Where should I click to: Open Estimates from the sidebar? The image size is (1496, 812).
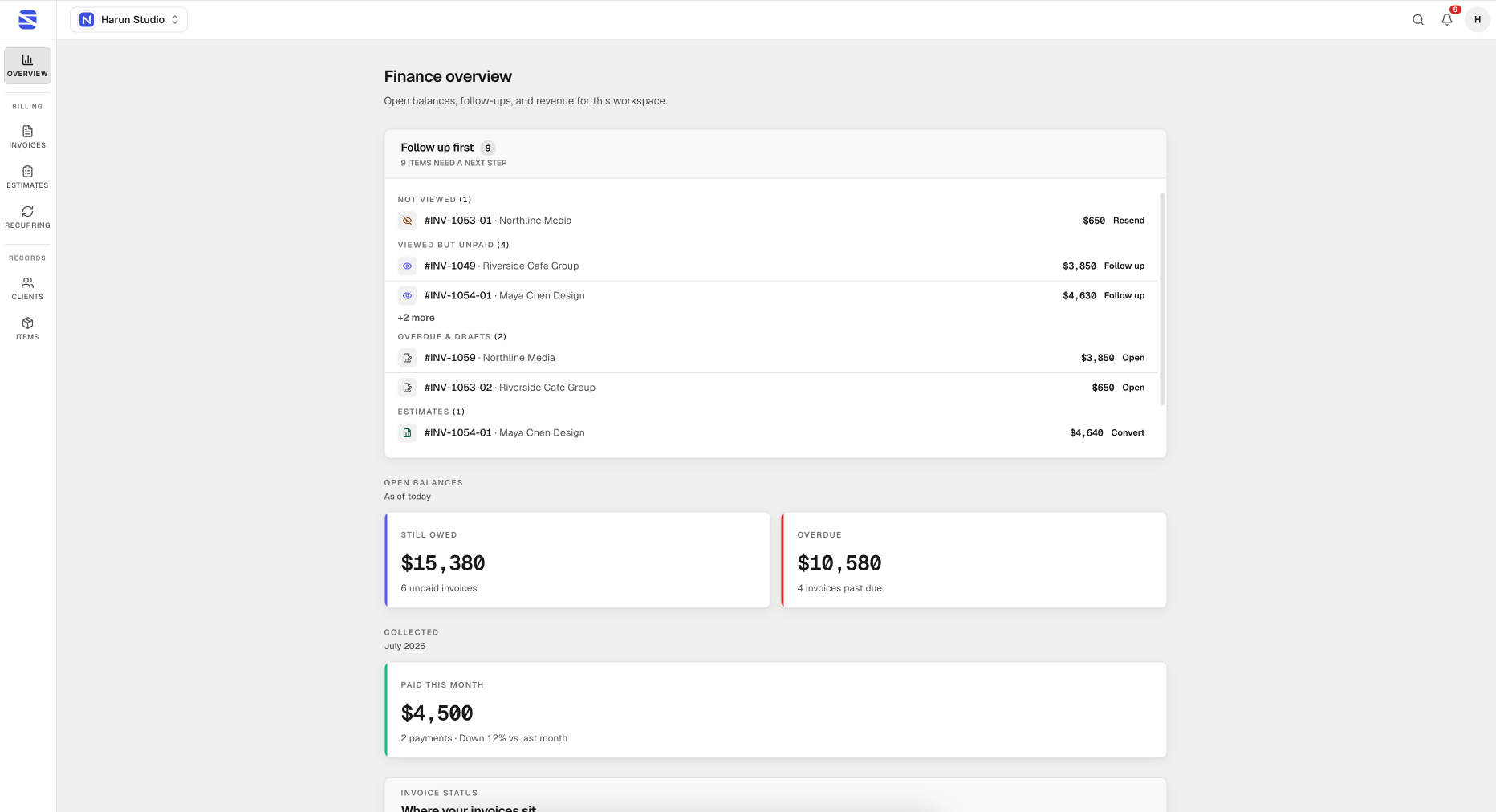(28, 177)
